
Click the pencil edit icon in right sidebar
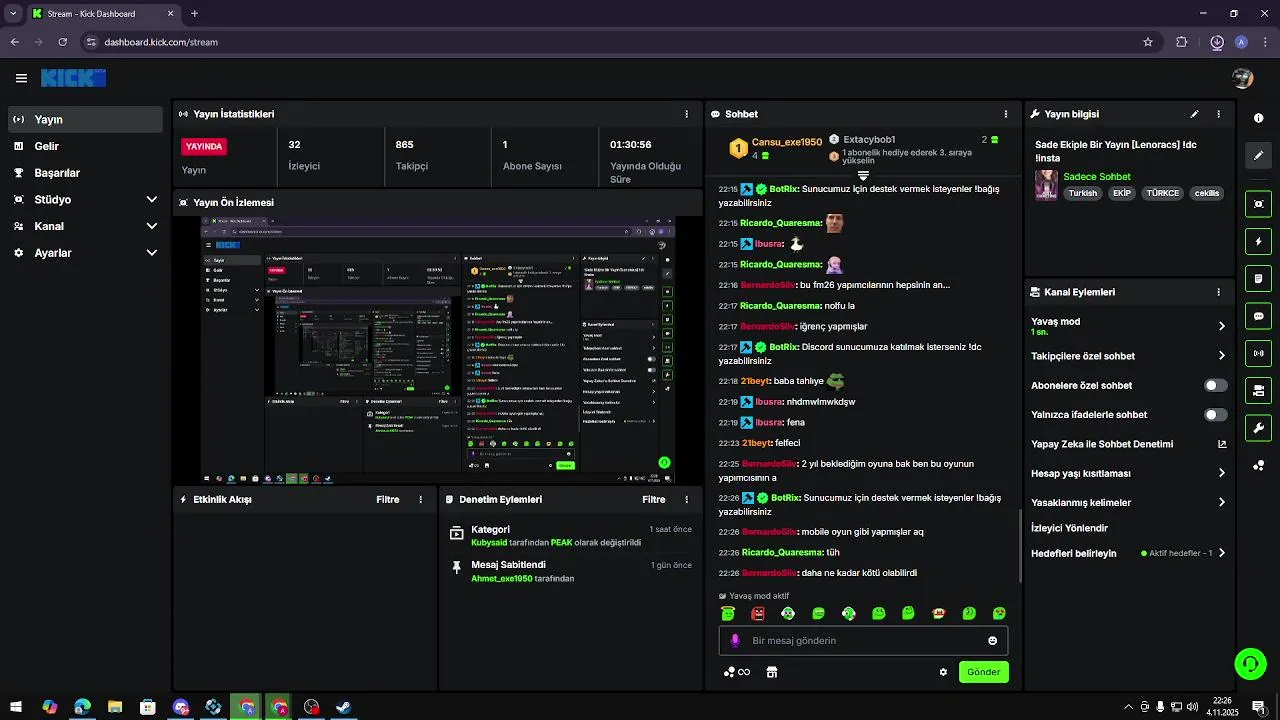(1258, 155)
